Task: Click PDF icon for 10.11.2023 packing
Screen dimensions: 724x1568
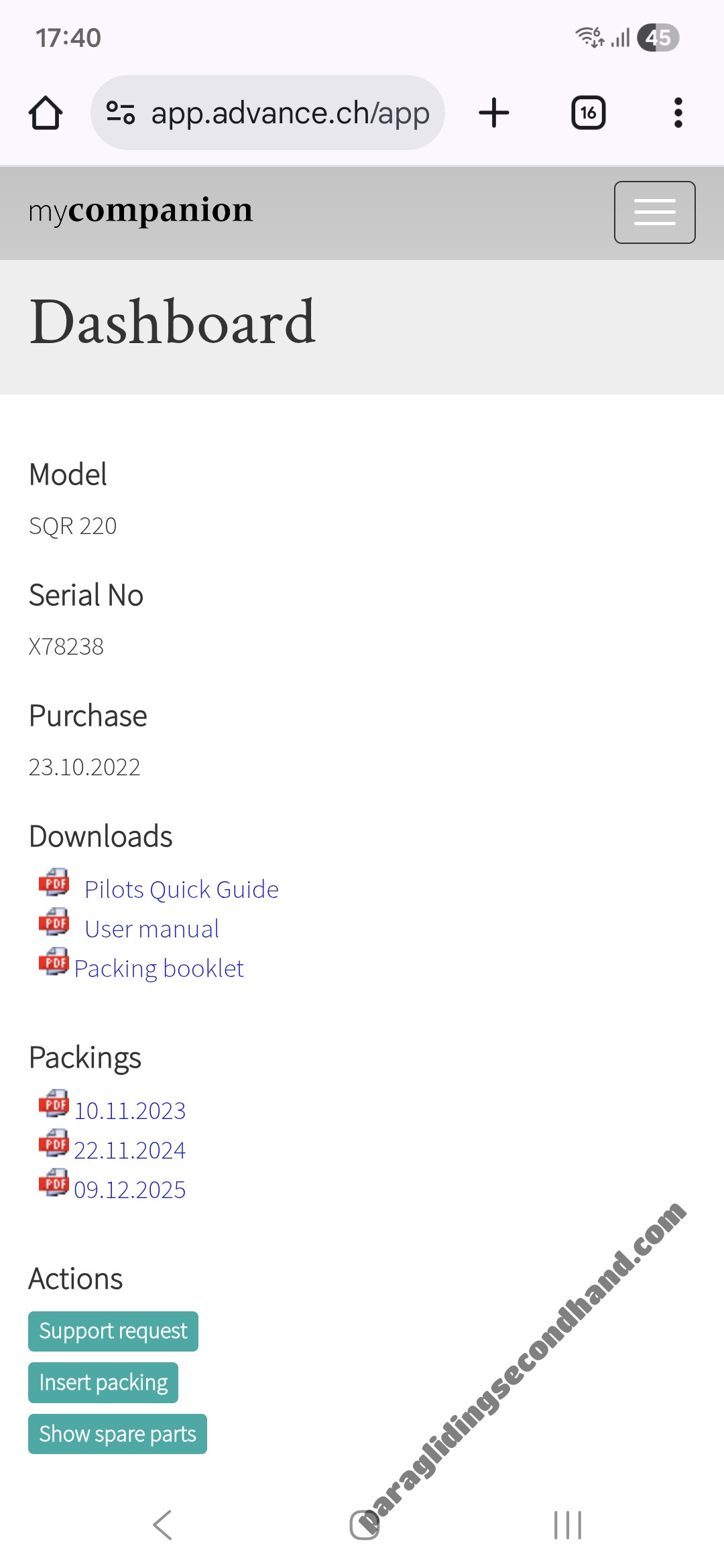Action: [54, 1104]
